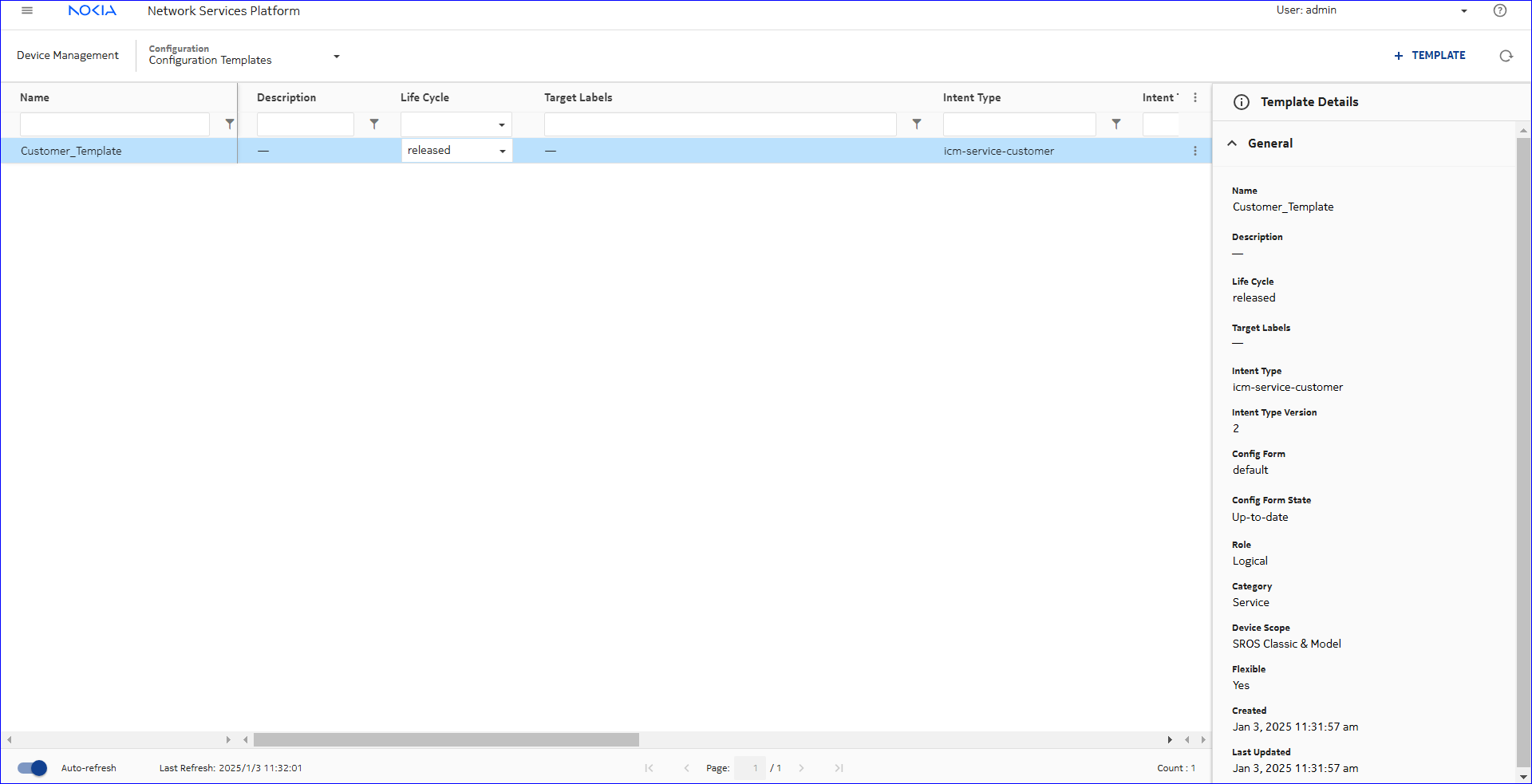Click the Name column filter icon
Viewport: 1532px width, 784px height.
pos(230,124)
